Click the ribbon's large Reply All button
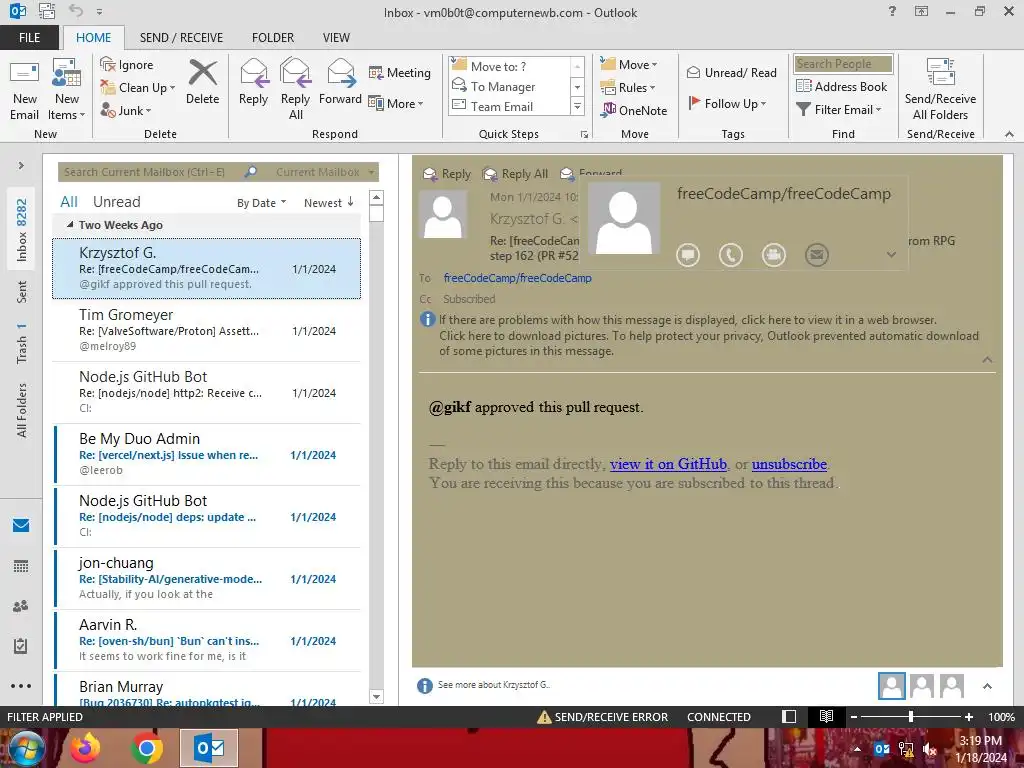This screenshot has width=1024, height=768. (x=295, y=90)
